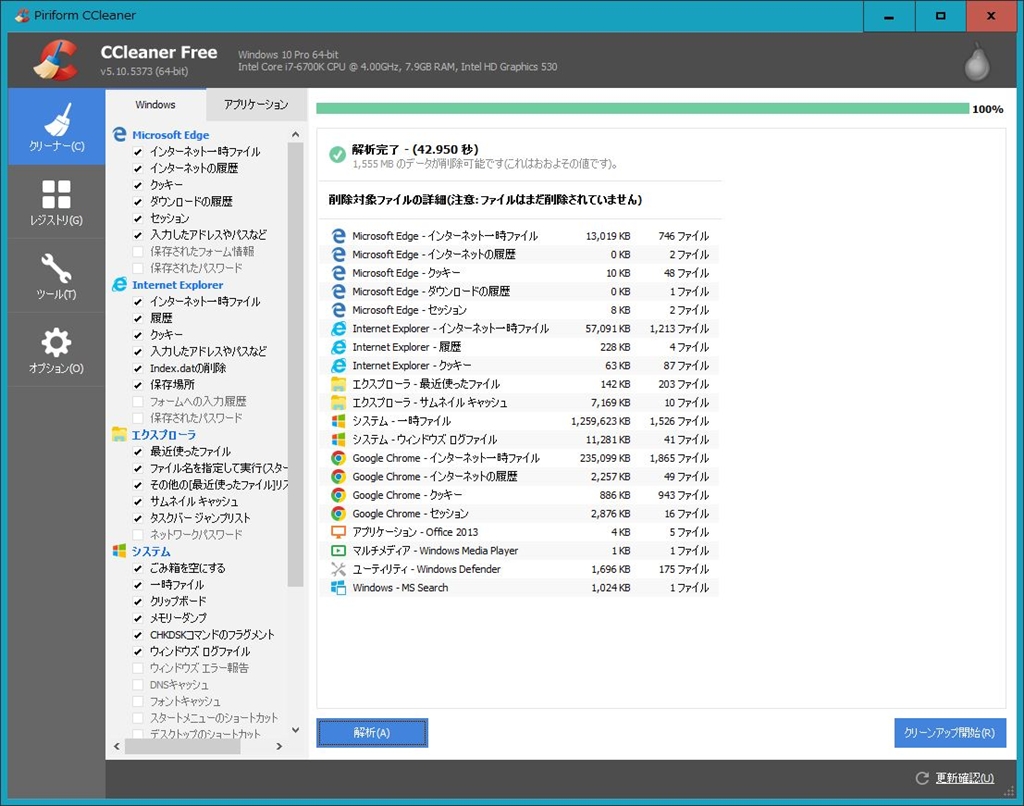Open the Options (オプション) gear section
Viewport: 1024px width, 806px height.
click(56, 349)
